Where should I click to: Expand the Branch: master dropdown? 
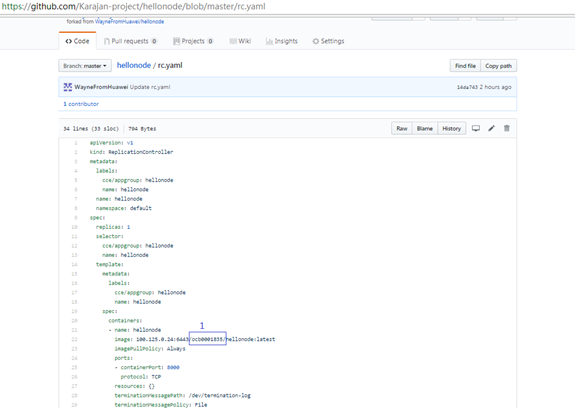point(85,66)
